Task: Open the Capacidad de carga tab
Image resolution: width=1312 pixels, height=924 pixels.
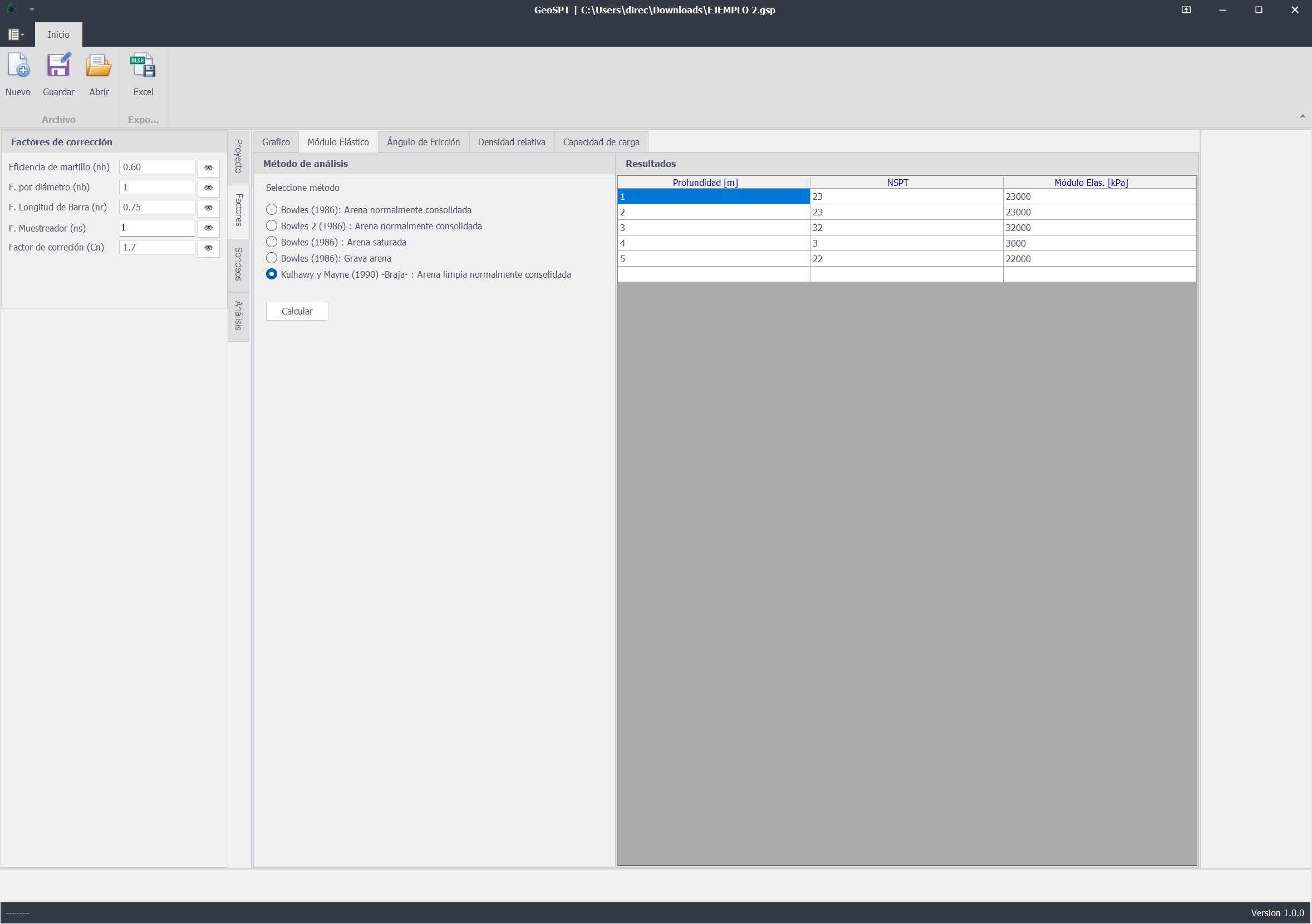Action: (x=601, y=142)
